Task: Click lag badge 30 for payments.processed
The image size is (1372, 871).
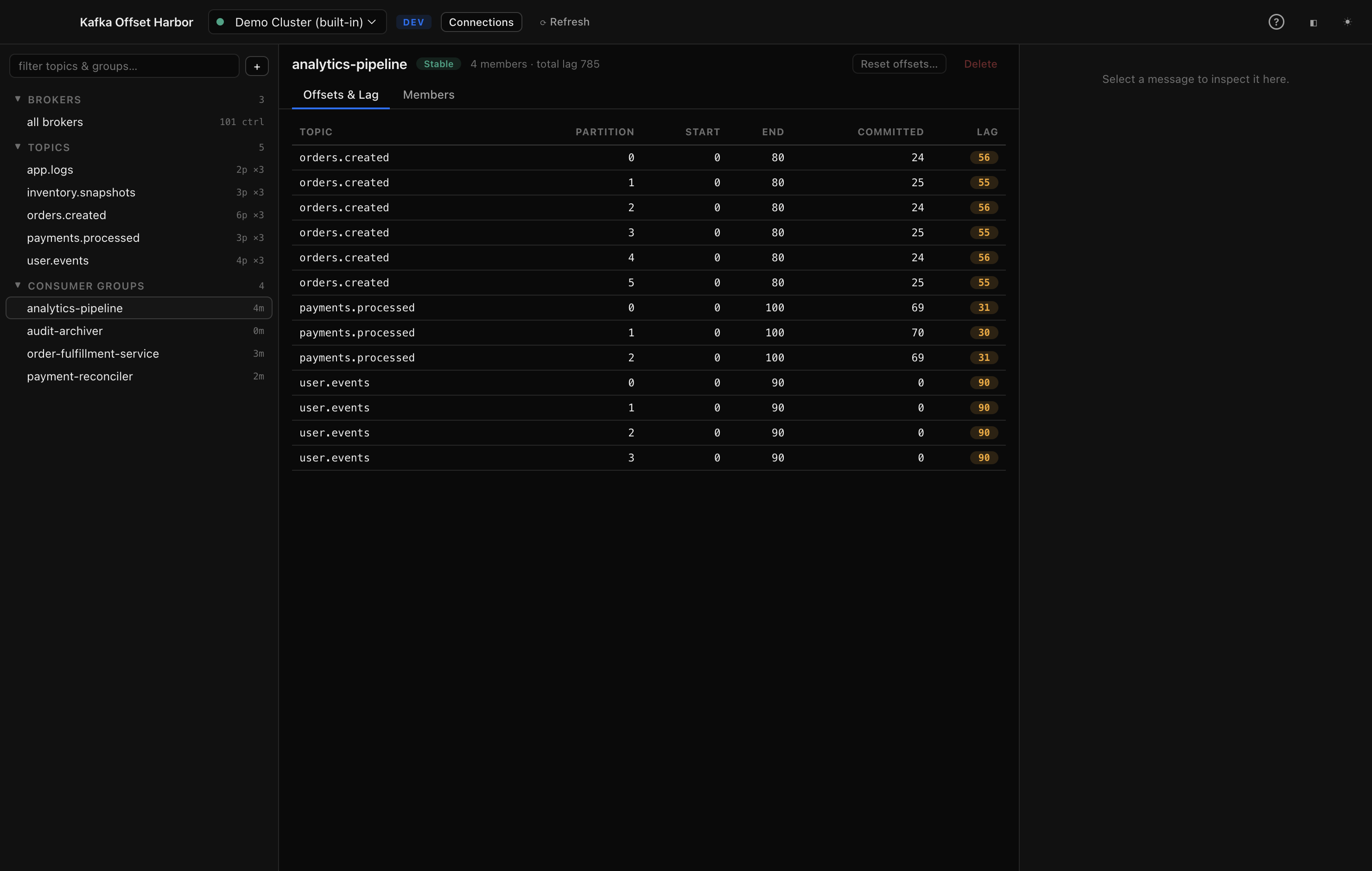Action: point(984,333)
